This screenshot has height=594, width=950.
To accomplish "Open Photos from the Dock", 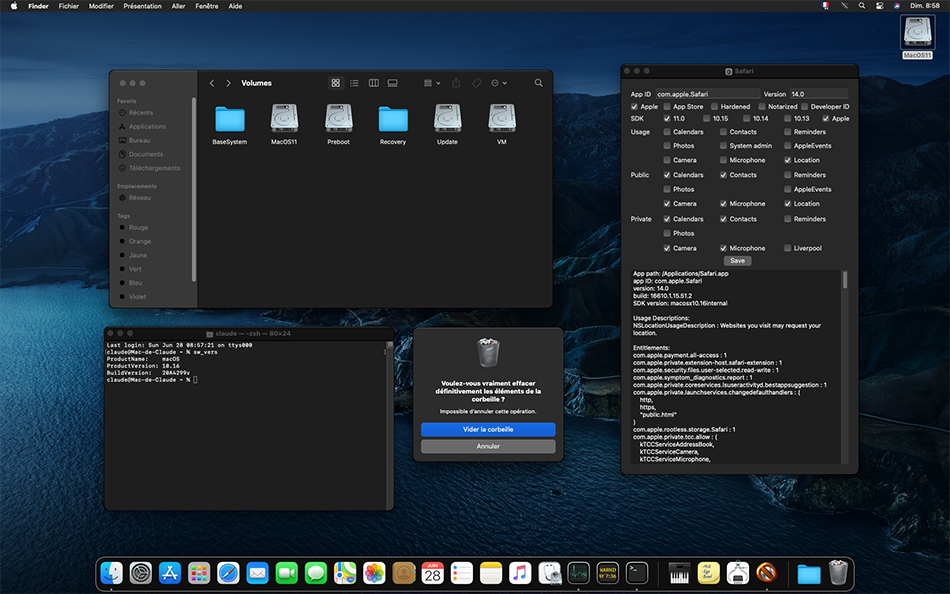I will 374,573.
